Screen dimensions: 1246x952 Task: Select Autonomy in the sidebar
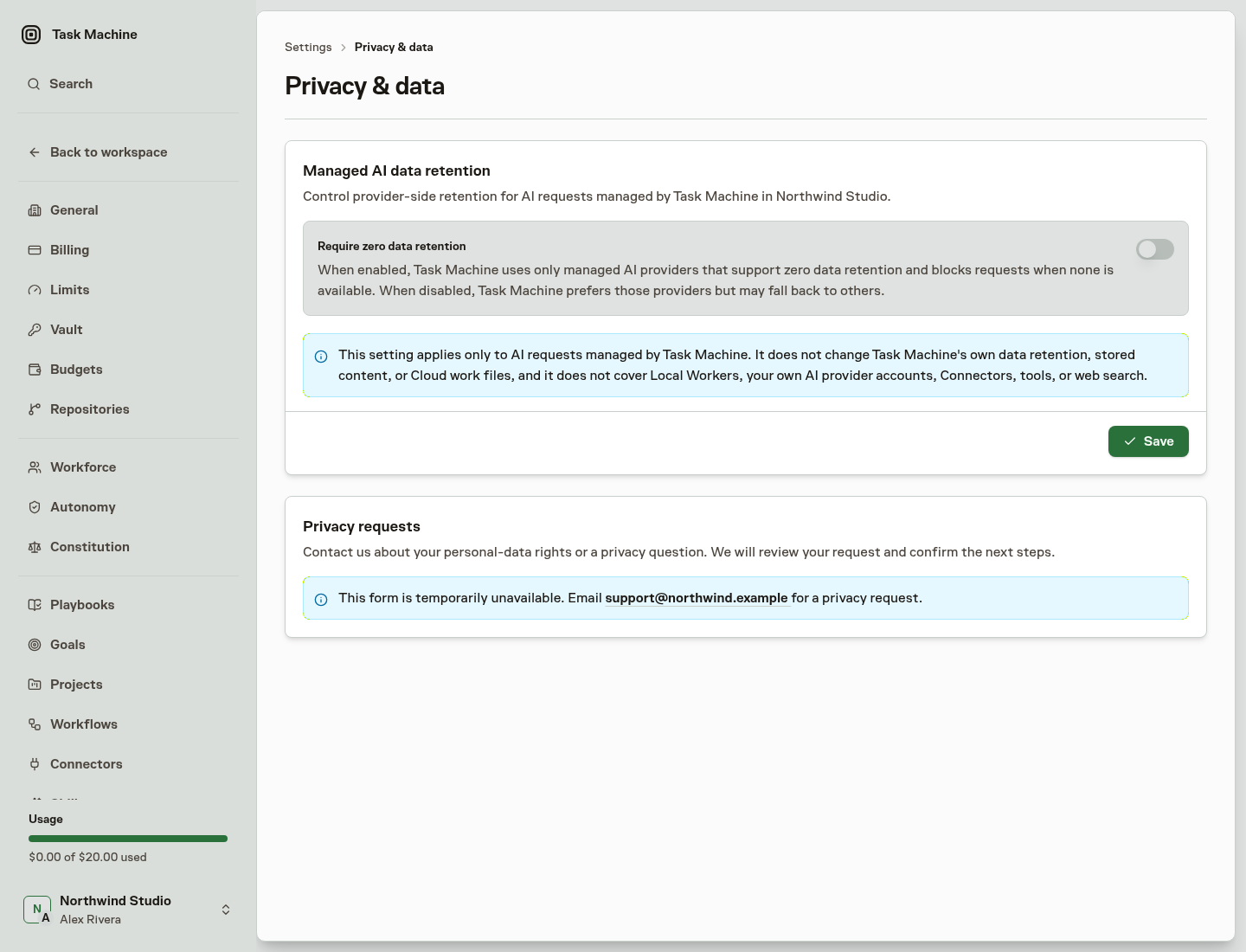pyautogui.click(x=128, y=507)
